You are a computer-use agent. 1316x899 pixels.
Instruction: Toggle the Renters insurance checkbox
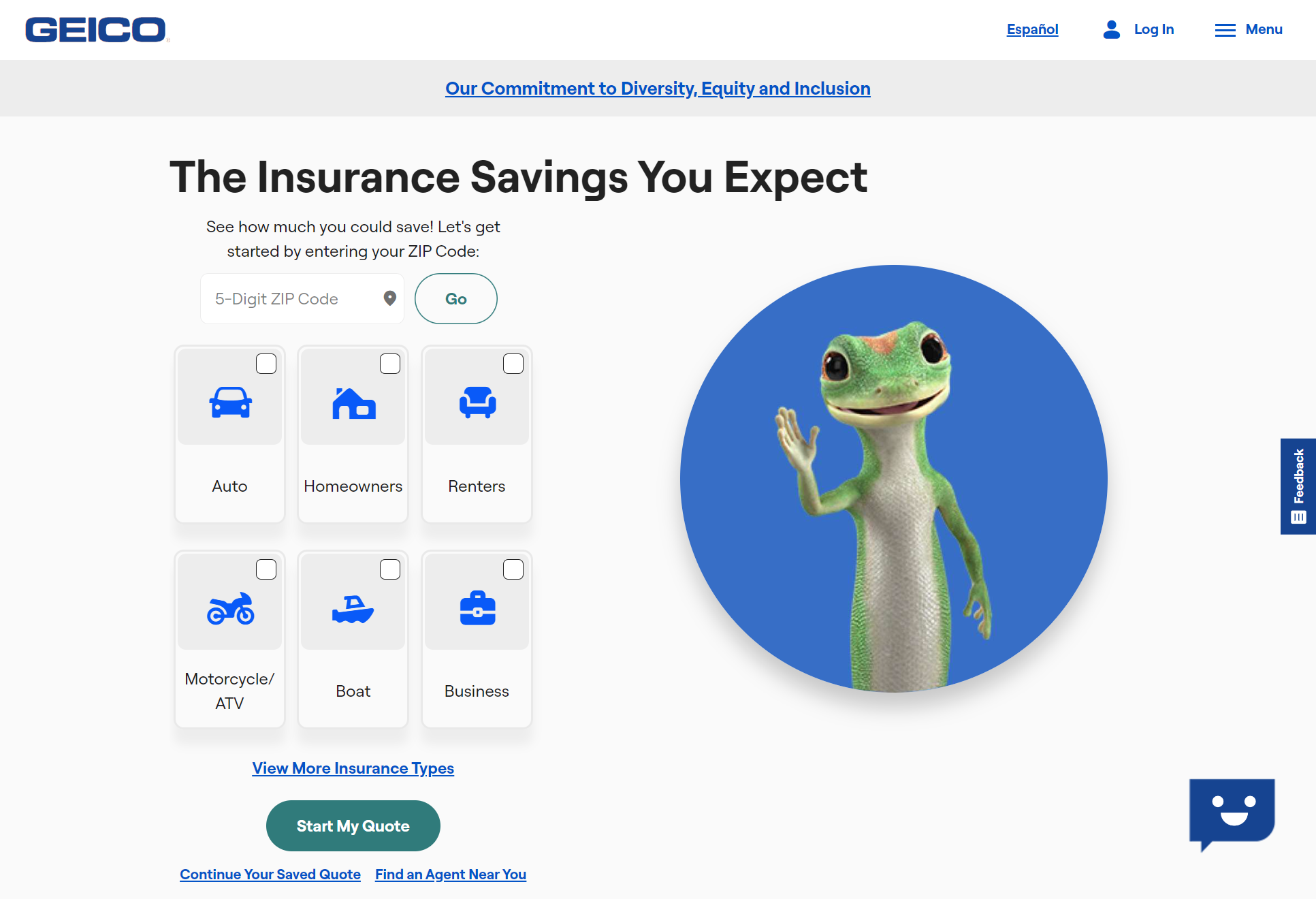513,364
